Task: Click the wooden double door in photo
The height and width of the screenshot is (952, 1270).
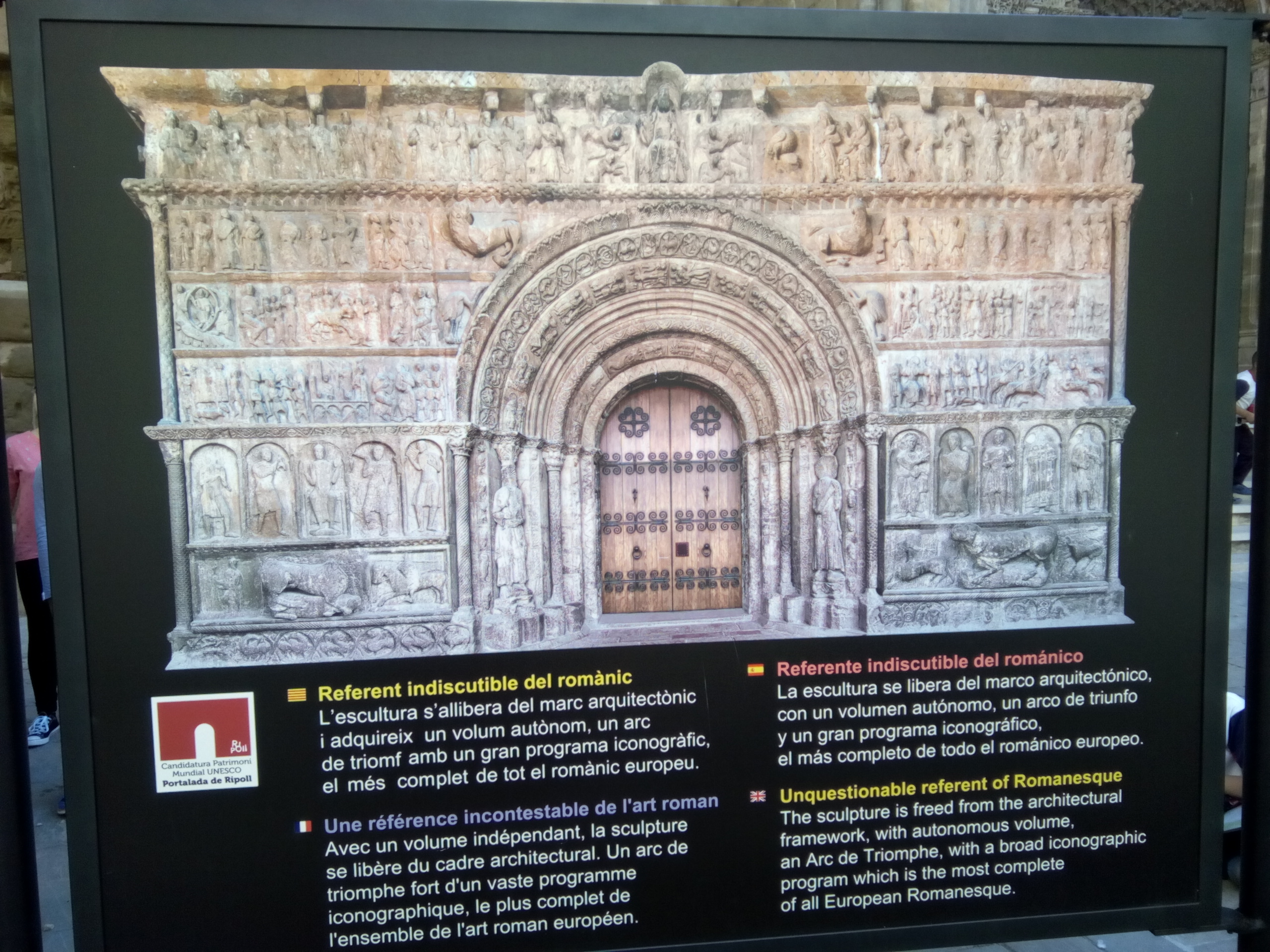Action: pyautogui.click(x=671, y=499)
